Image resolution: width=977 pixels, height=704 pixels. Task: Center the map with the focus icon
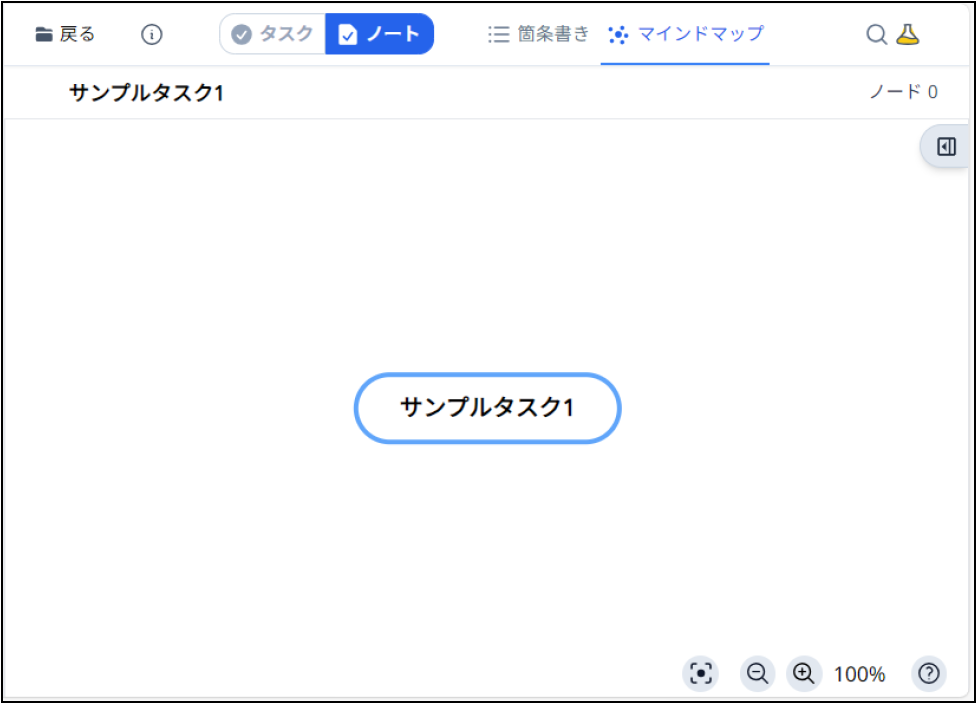pos(700,673)
